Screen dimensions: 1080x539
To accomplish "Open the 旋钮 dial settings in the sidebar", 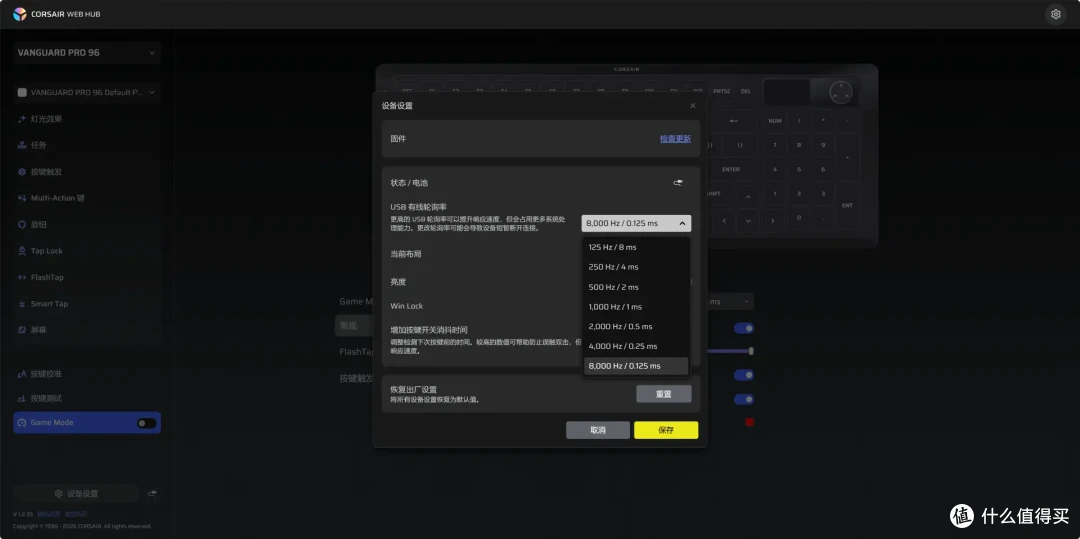I will point(87,224).
